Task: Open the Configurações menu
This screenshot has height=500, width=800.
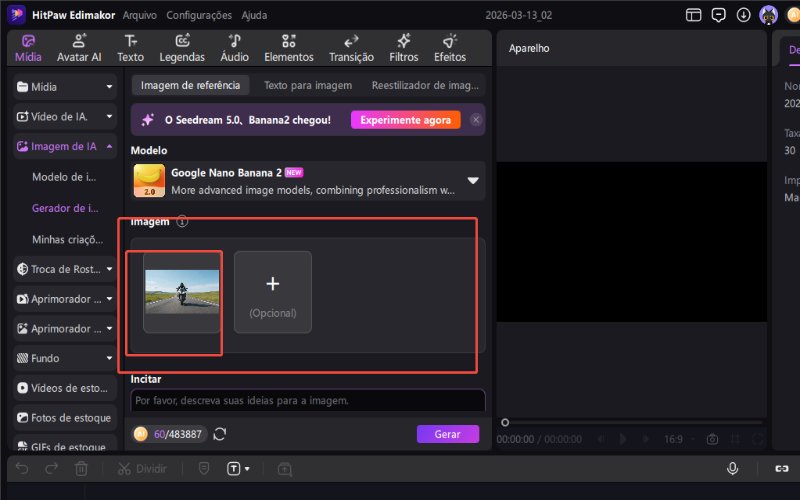Action: pos(199,15)
